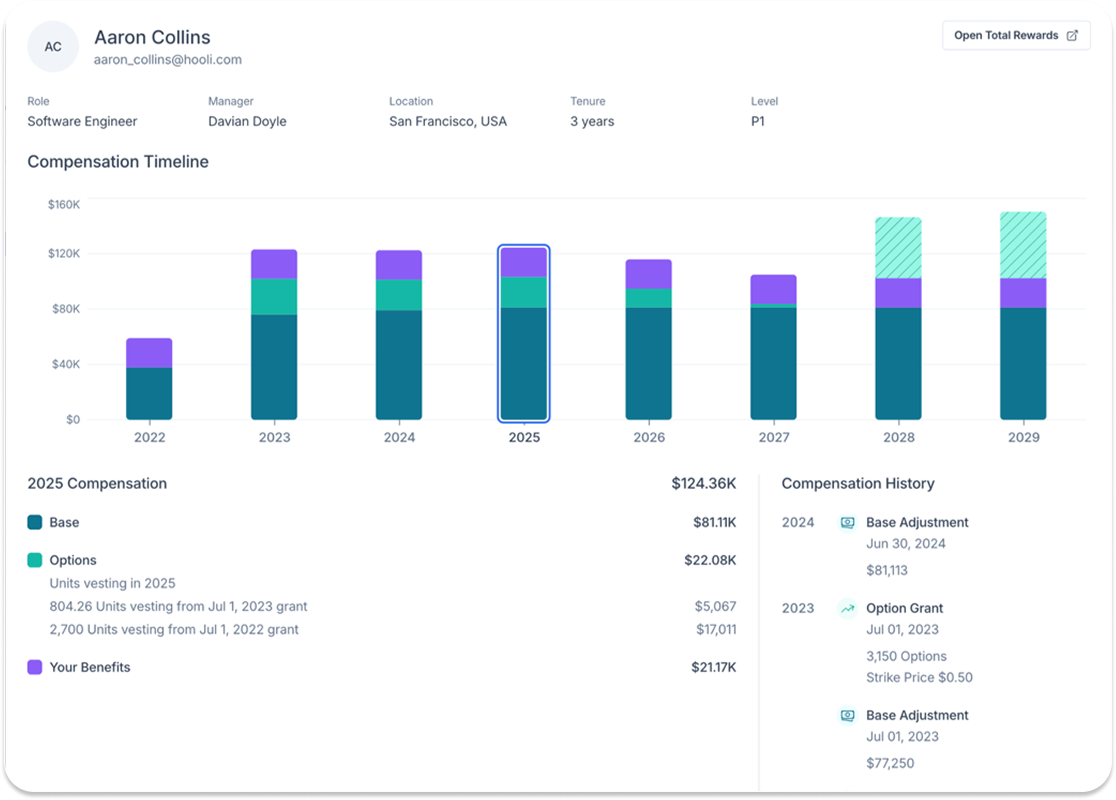Click the $124.36K total compensation value
Screen dimensions: 1116x800
click(704, 483)
